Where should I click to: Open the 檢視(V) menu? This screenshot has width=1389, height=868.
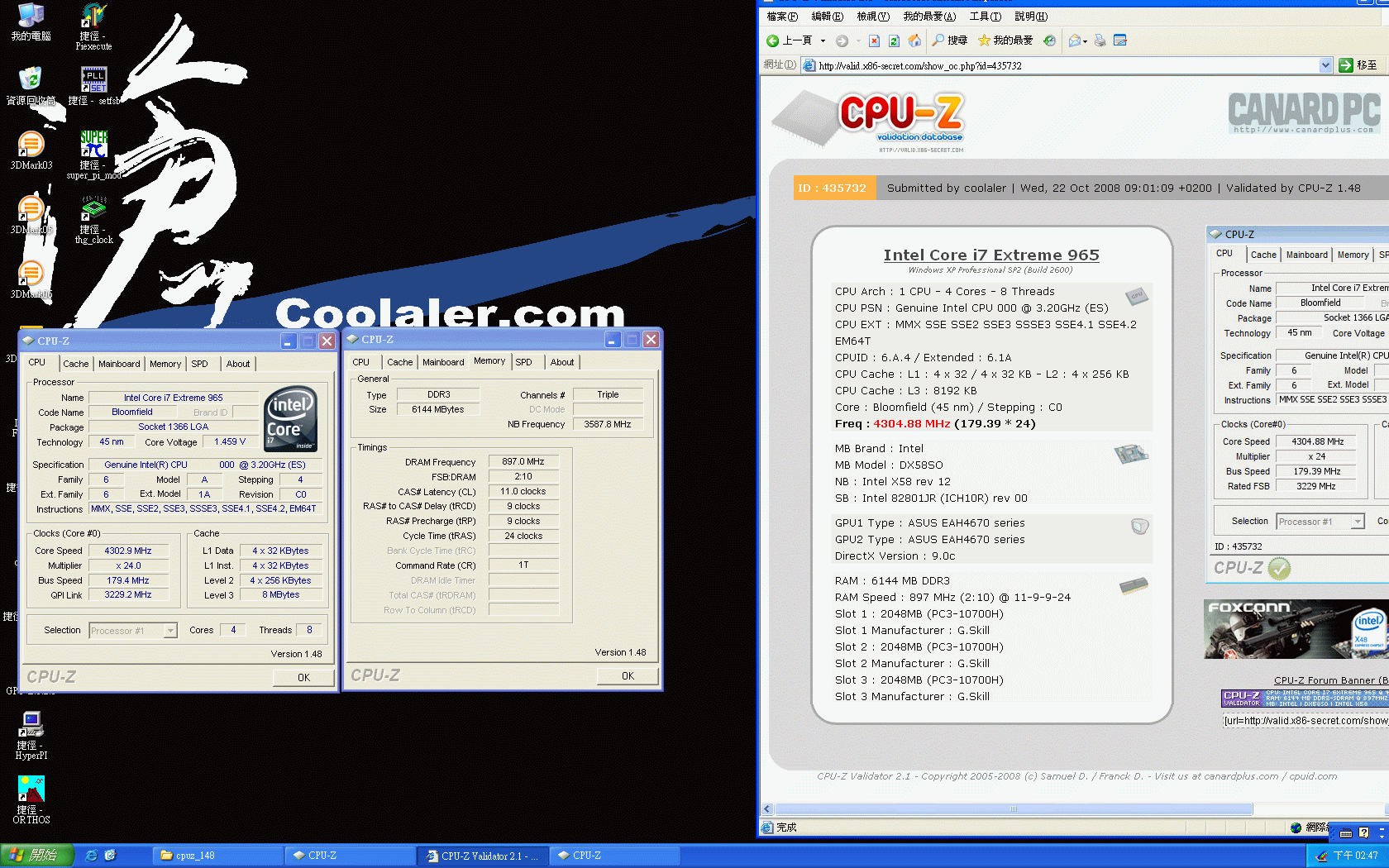tap(872, 17)
